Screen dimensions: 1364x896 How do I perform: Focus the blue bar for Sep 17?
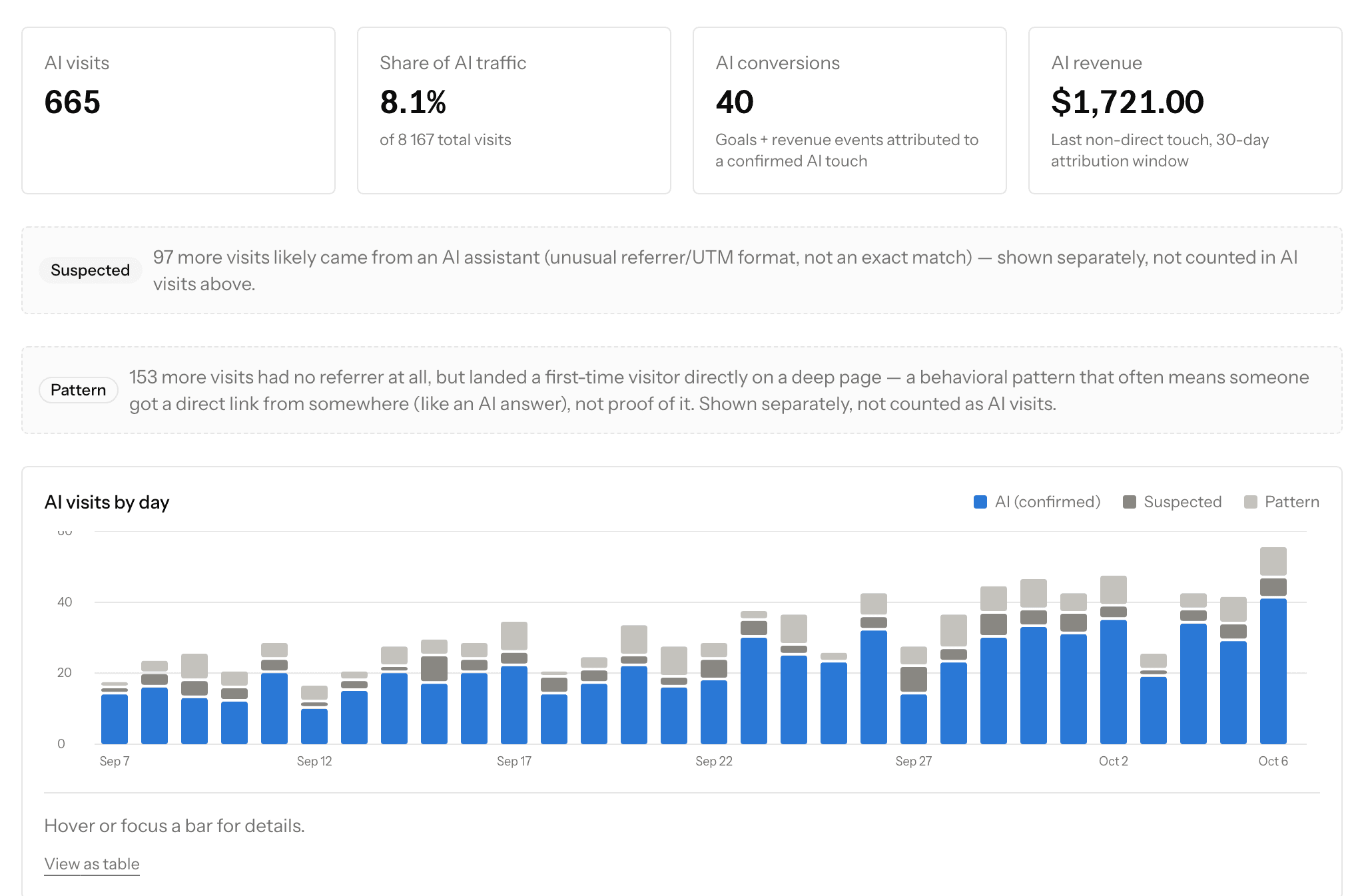pyautogui.click(x=514, y=705)
